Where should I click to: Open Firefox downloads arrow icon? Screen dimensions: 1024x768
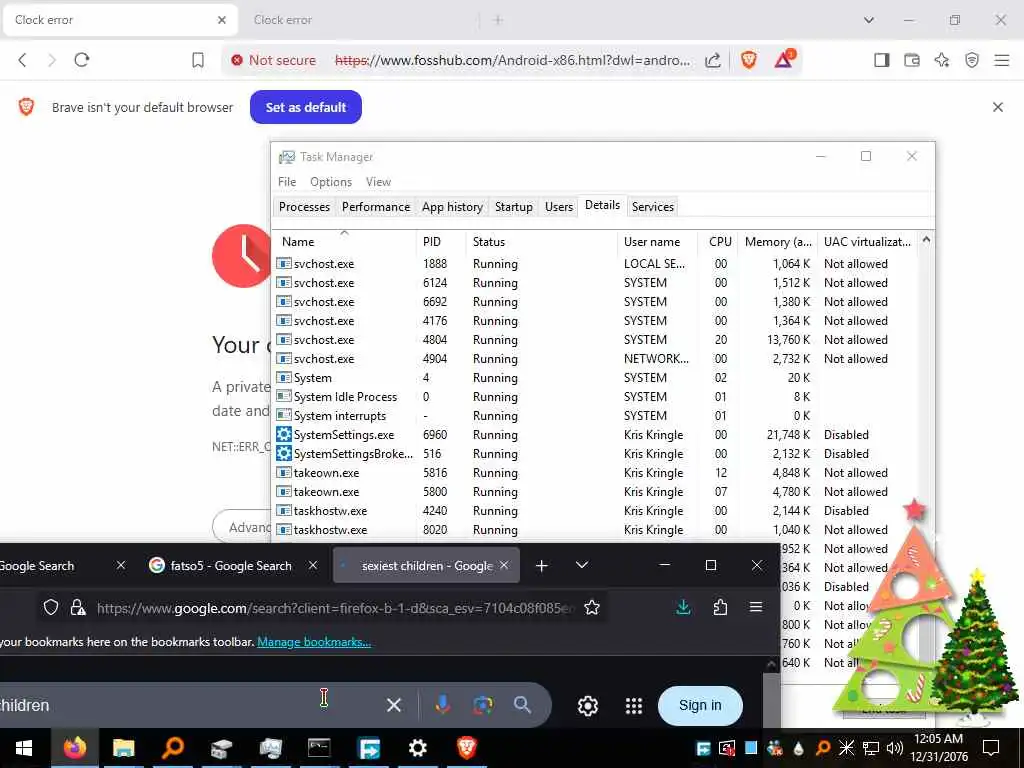click(x=683, y=608)
